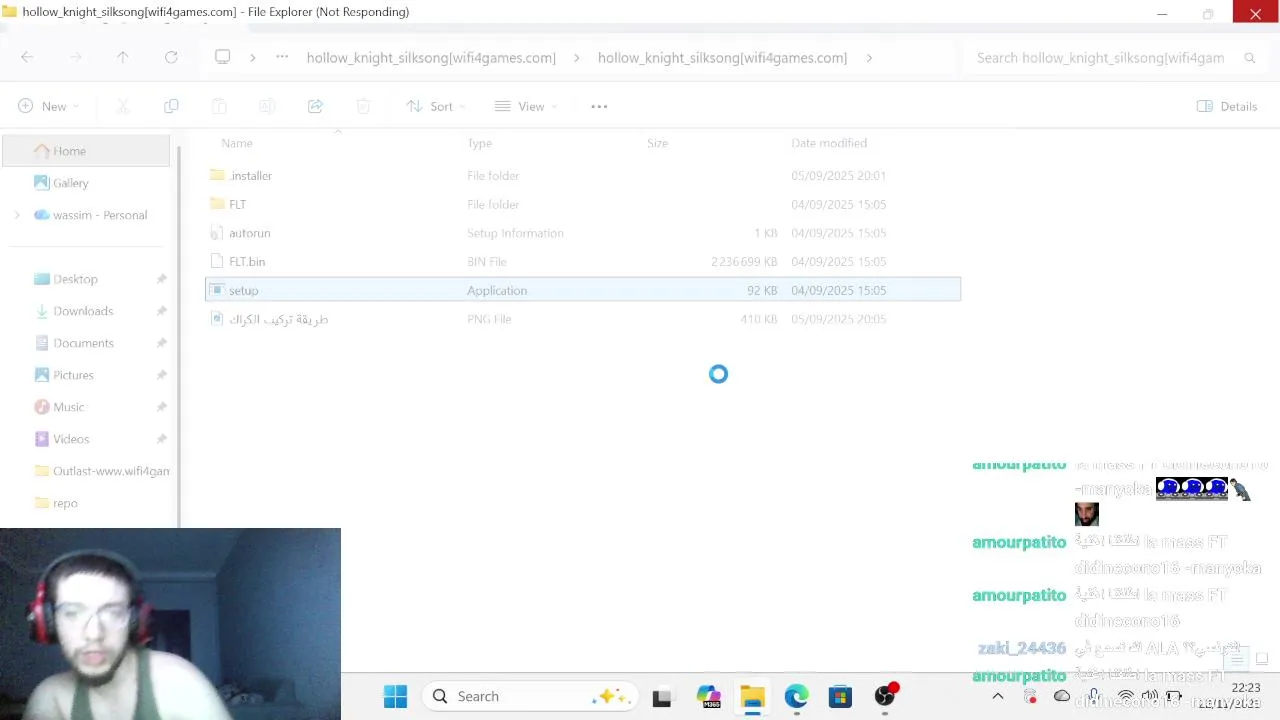Open first hollow_knight_silksong breadcrumb folder
The height and width of the screenshot is (720, 1280).
click(431, 58)
